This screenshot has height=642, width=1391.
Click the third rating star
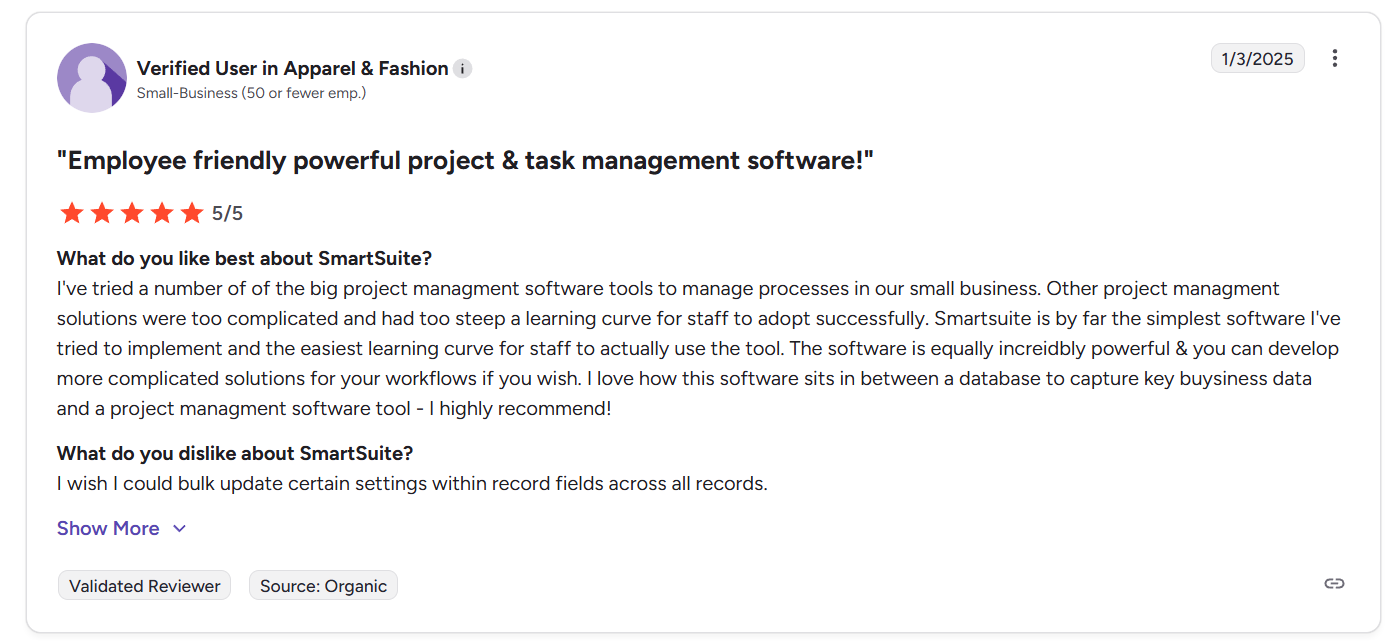tap(131, 213)
